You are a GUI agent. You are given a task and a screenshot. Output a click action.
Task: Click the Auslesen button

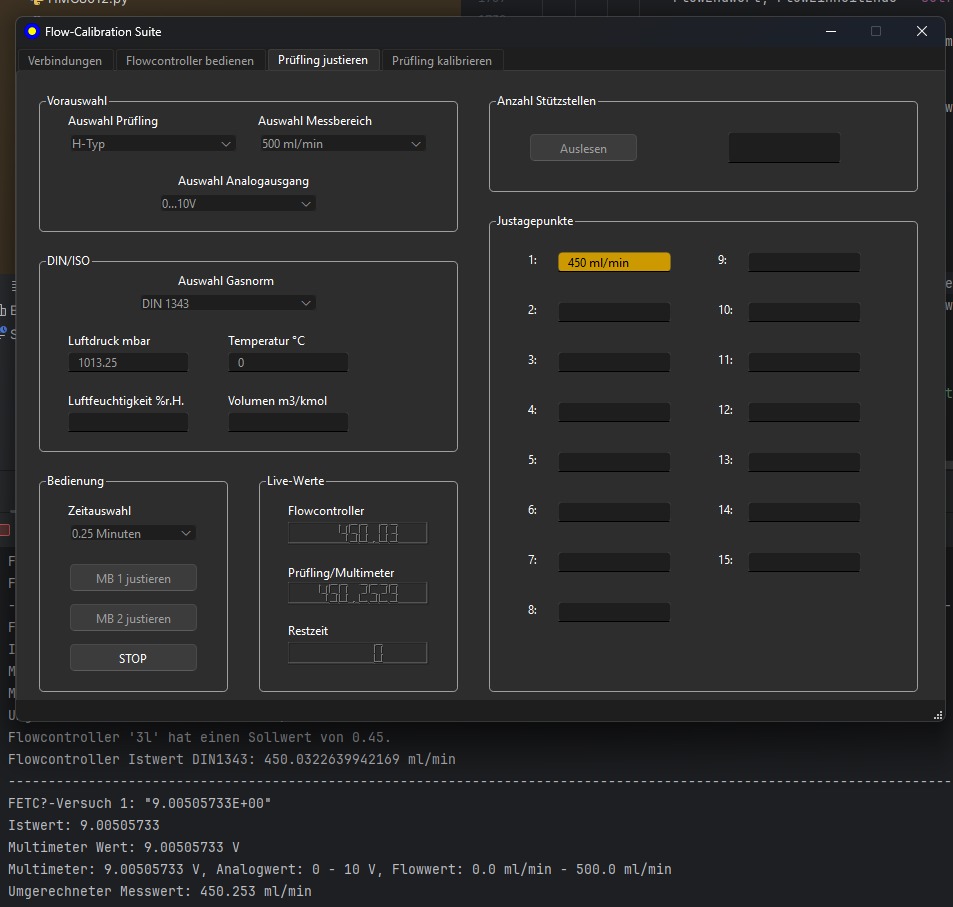583,149
